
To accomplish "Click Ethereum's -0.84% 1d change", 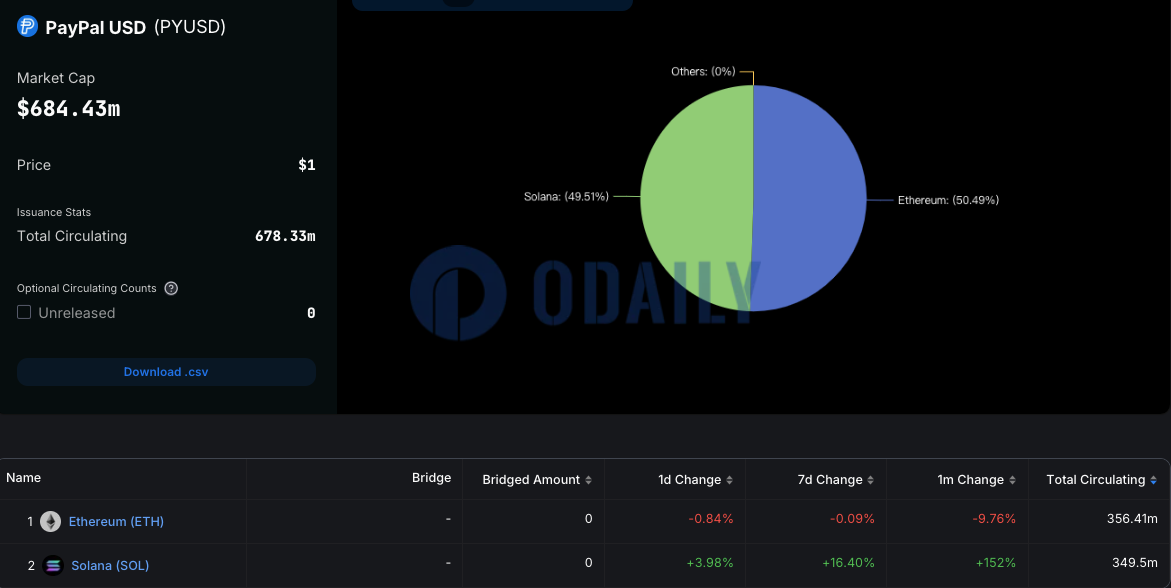I will pos(710,519).
